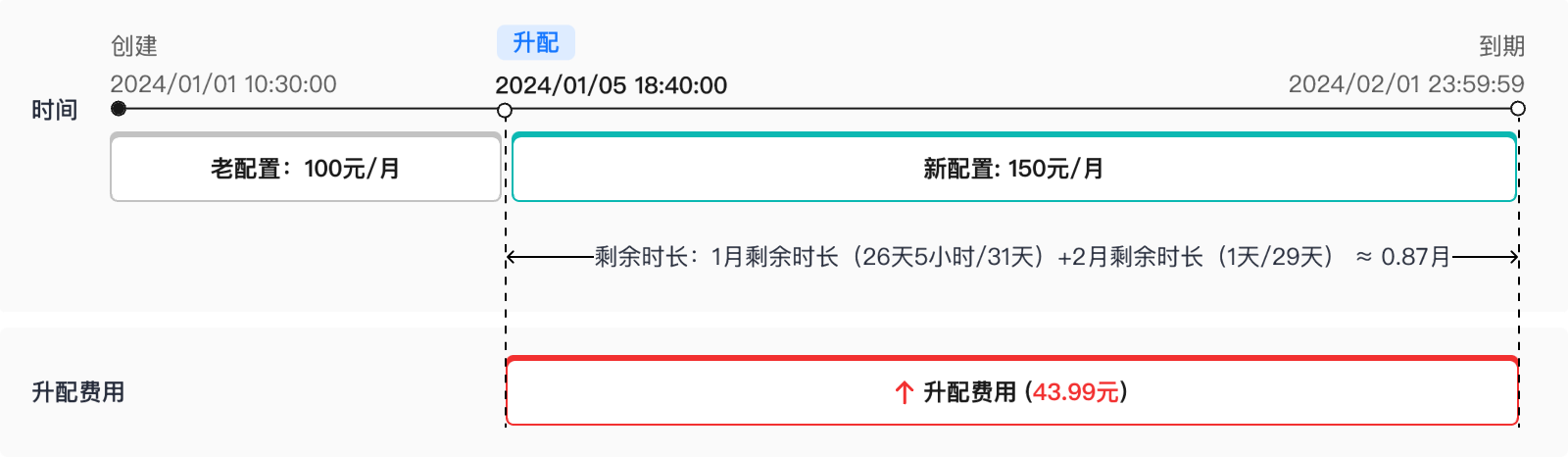Select the upgrade time hollow marker
This screenshot has width=1568, height=457.
[506, 110]
